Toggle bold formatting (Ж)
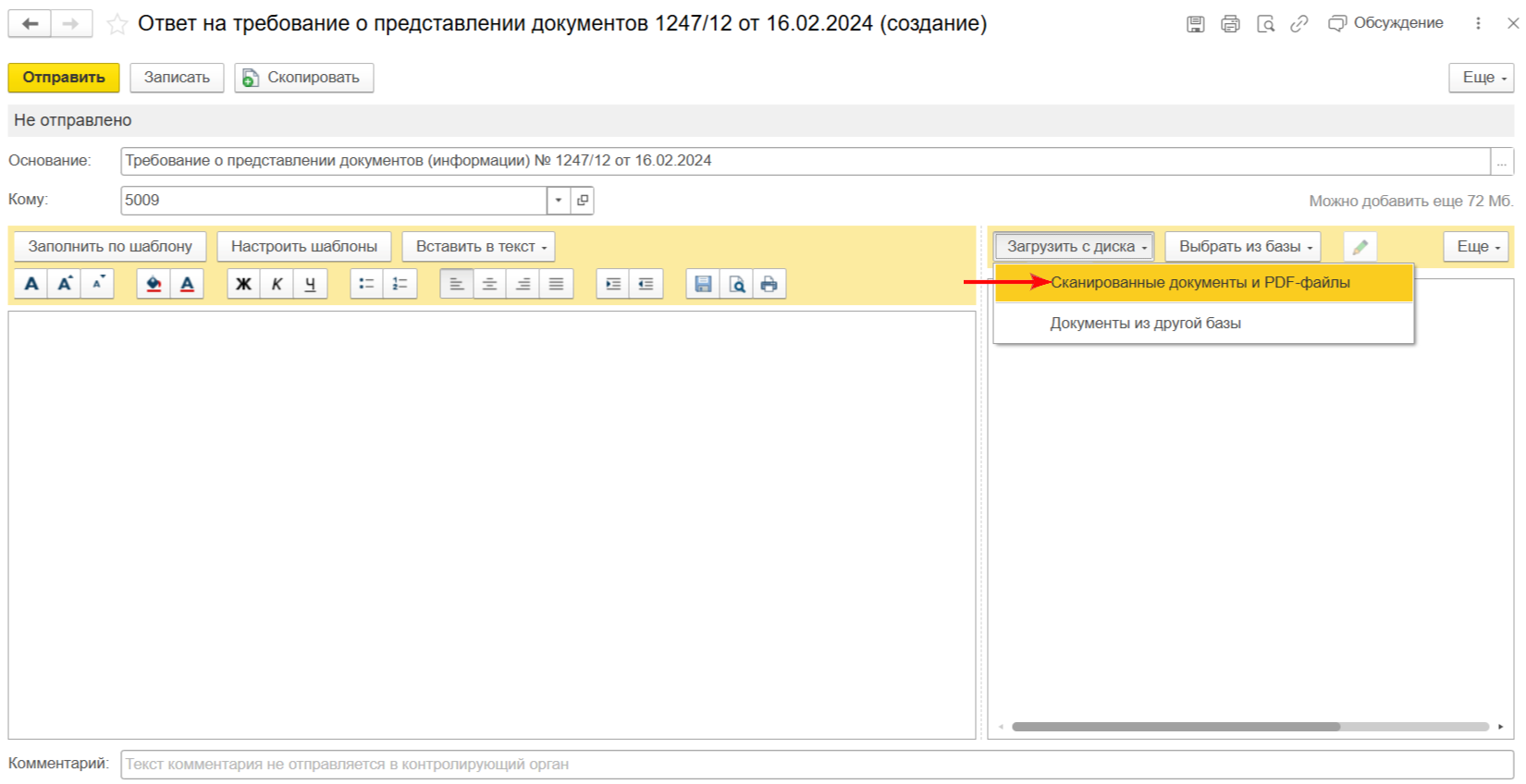The height and width of the screenshot is (784, 1526). click(x=244, y=284)
